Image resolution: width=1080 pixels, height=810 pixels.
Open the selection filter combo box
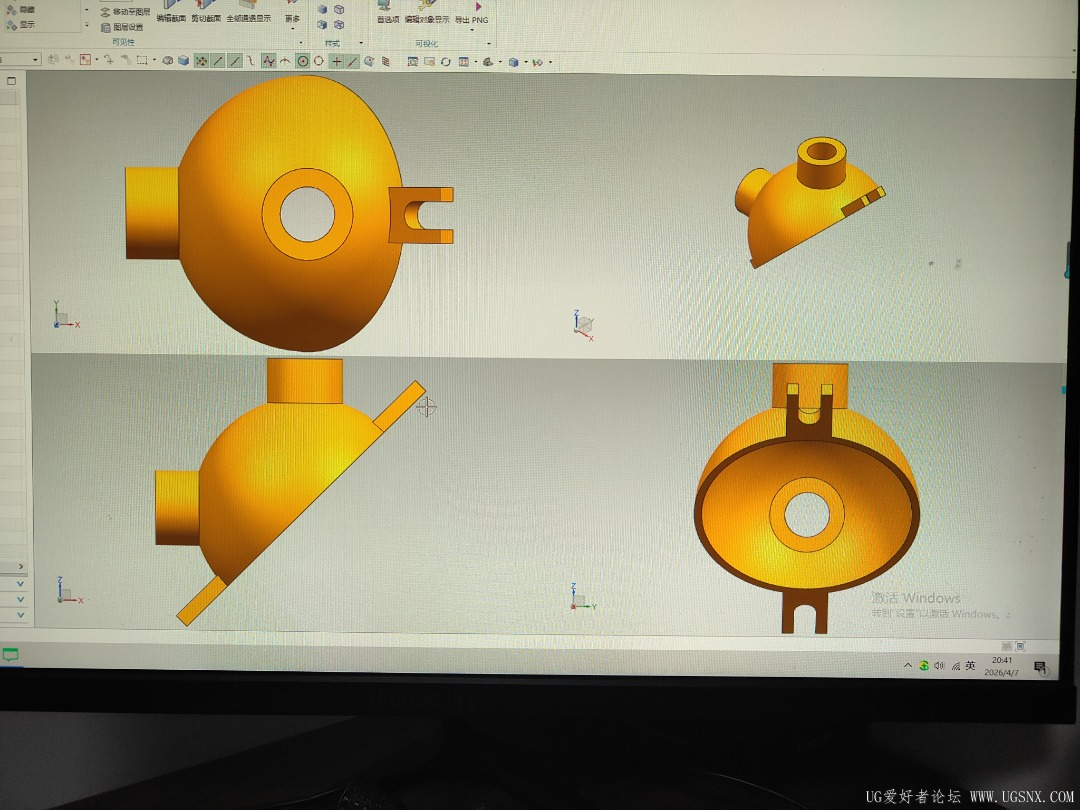[x=20, y=60]
